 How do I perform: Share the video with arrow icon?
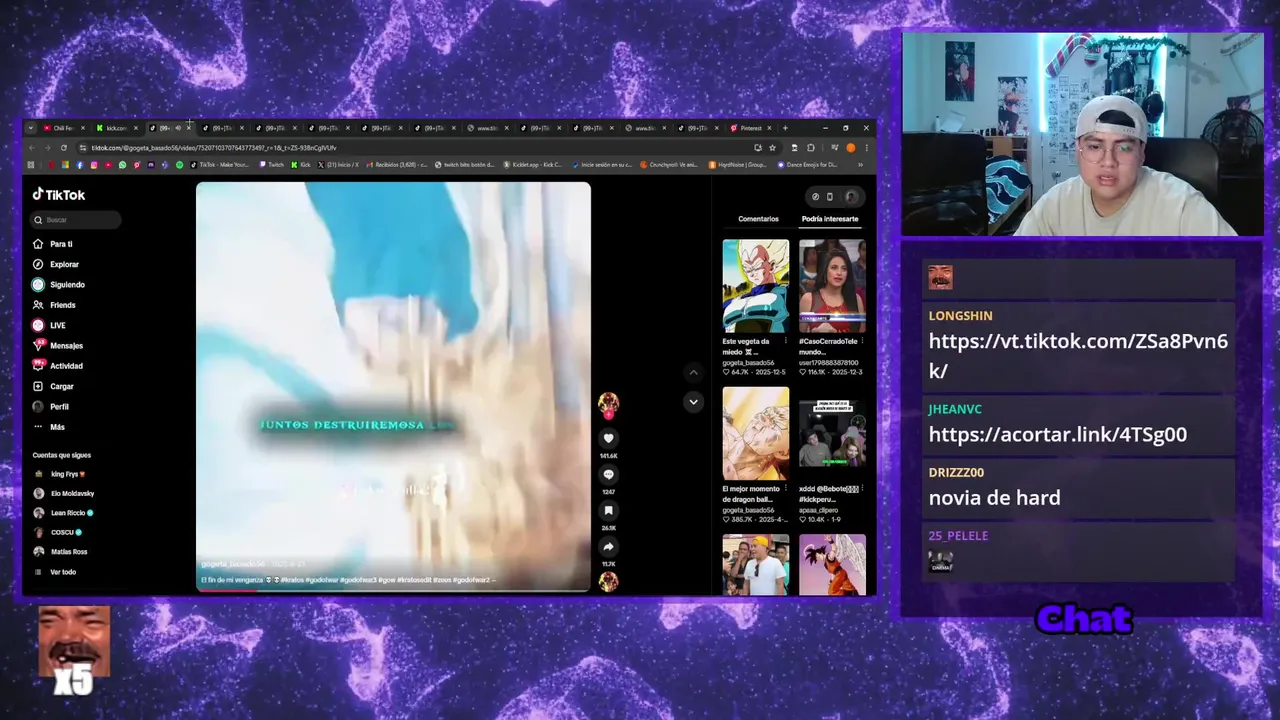[x=608, y=546]
